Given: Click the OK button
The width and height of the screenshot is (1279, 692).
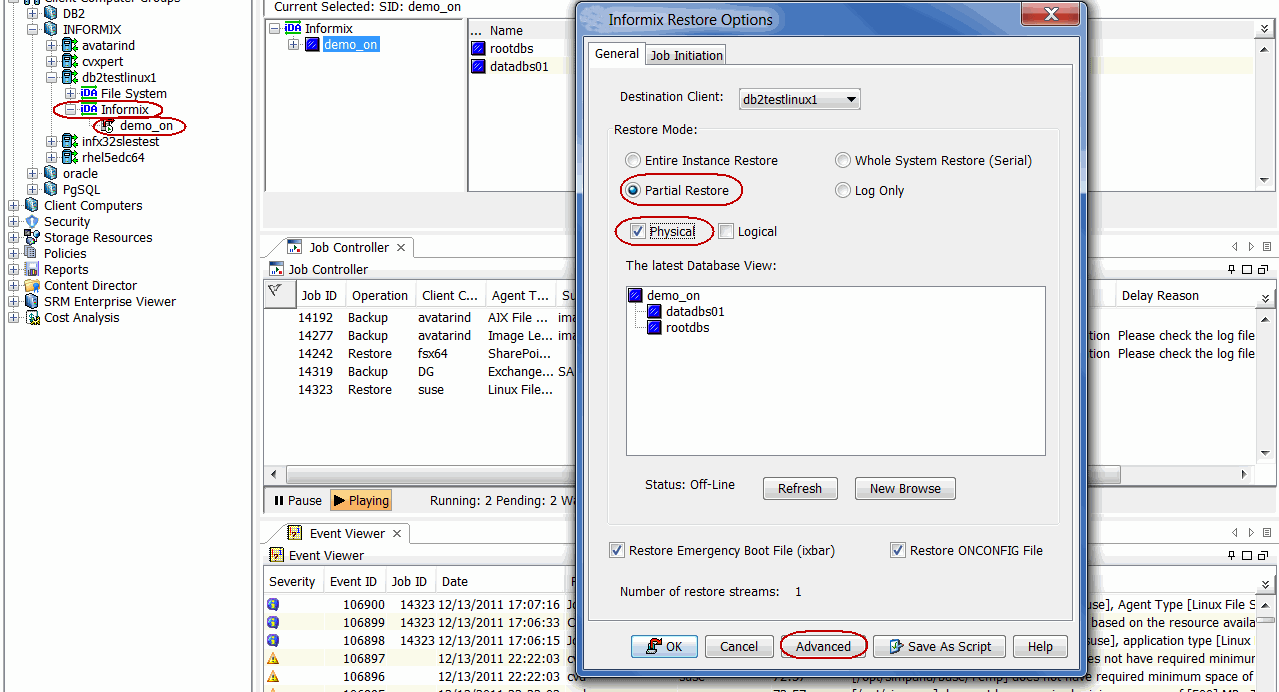Looking at the screenshot, I should pos(664,646).
